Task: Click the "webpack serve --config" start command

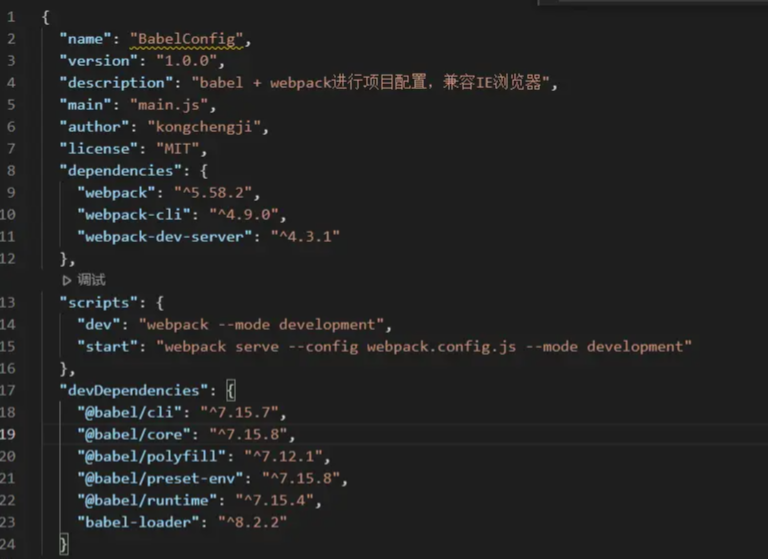Action: pyautogui.click(x=424, y=346)
